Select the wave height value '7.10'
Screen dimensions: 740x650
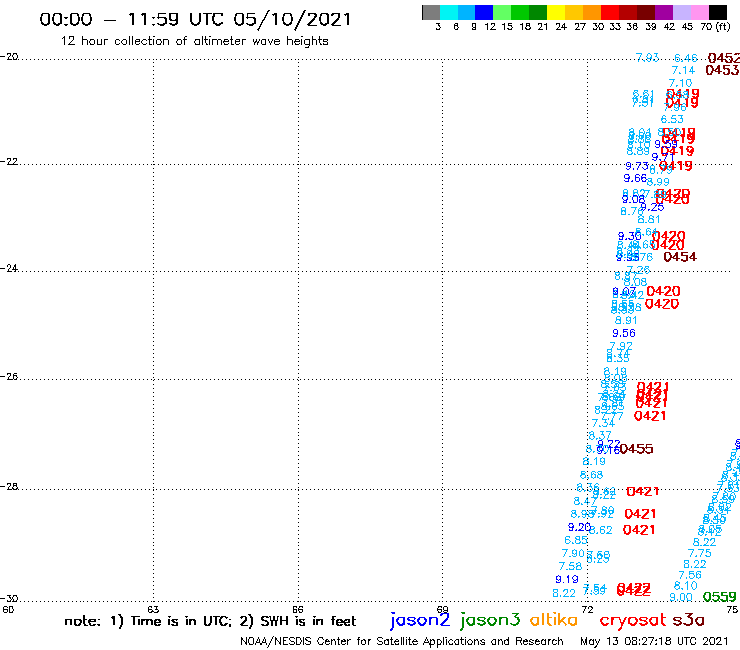click(680, 83)
